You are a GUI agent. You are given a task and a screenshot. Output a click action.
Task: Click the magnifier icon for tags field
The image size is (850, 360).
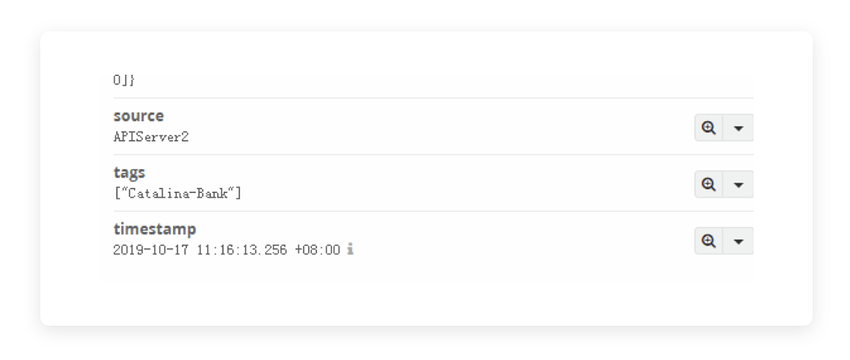point(709,184)
